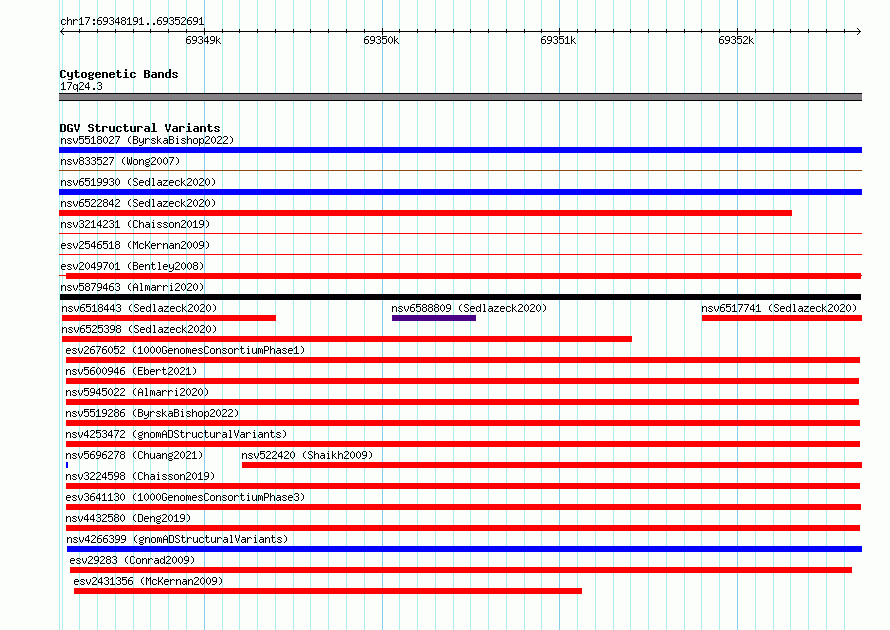The width and height of the screenshot is (890, 630).
Task: Select the blue bar under nsv6519930
Action: point(460,192)
